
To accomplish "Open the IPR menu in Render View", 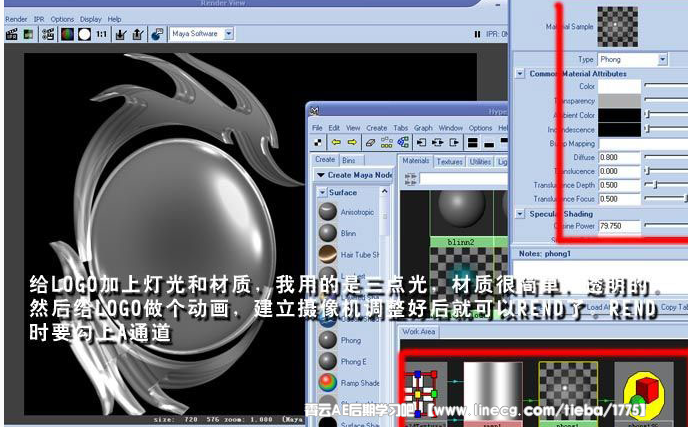I will click(39, 19).
